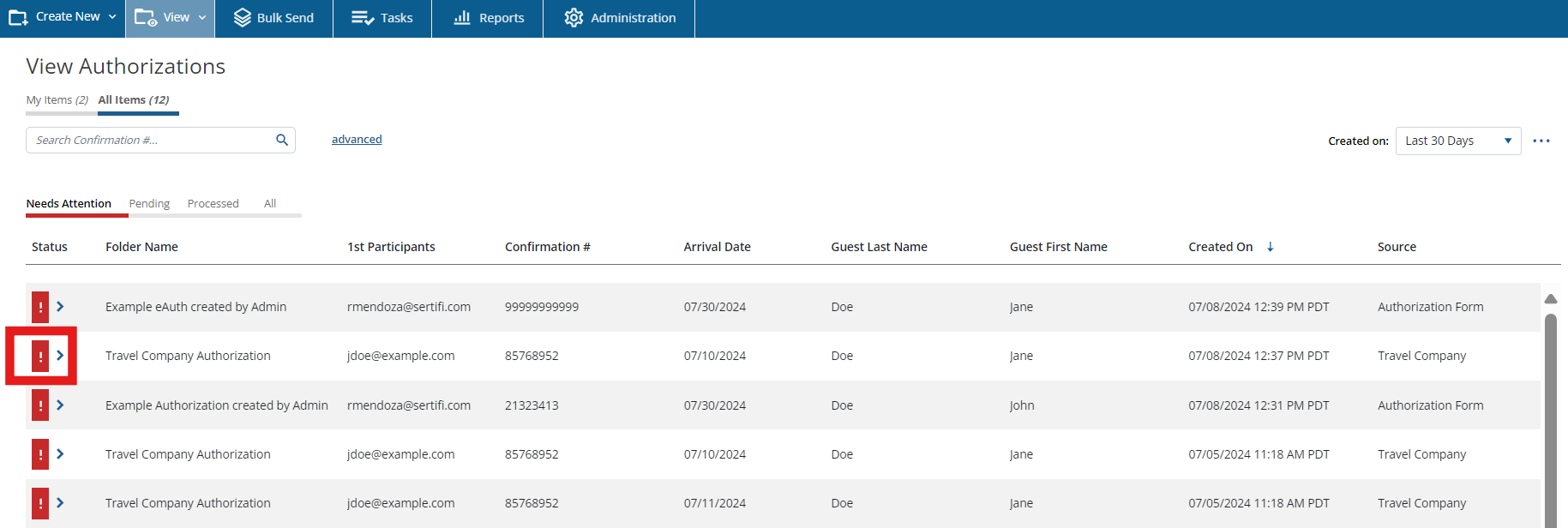
Task: Open the Last 30 Days dropdown
Action: [1458, 141]
